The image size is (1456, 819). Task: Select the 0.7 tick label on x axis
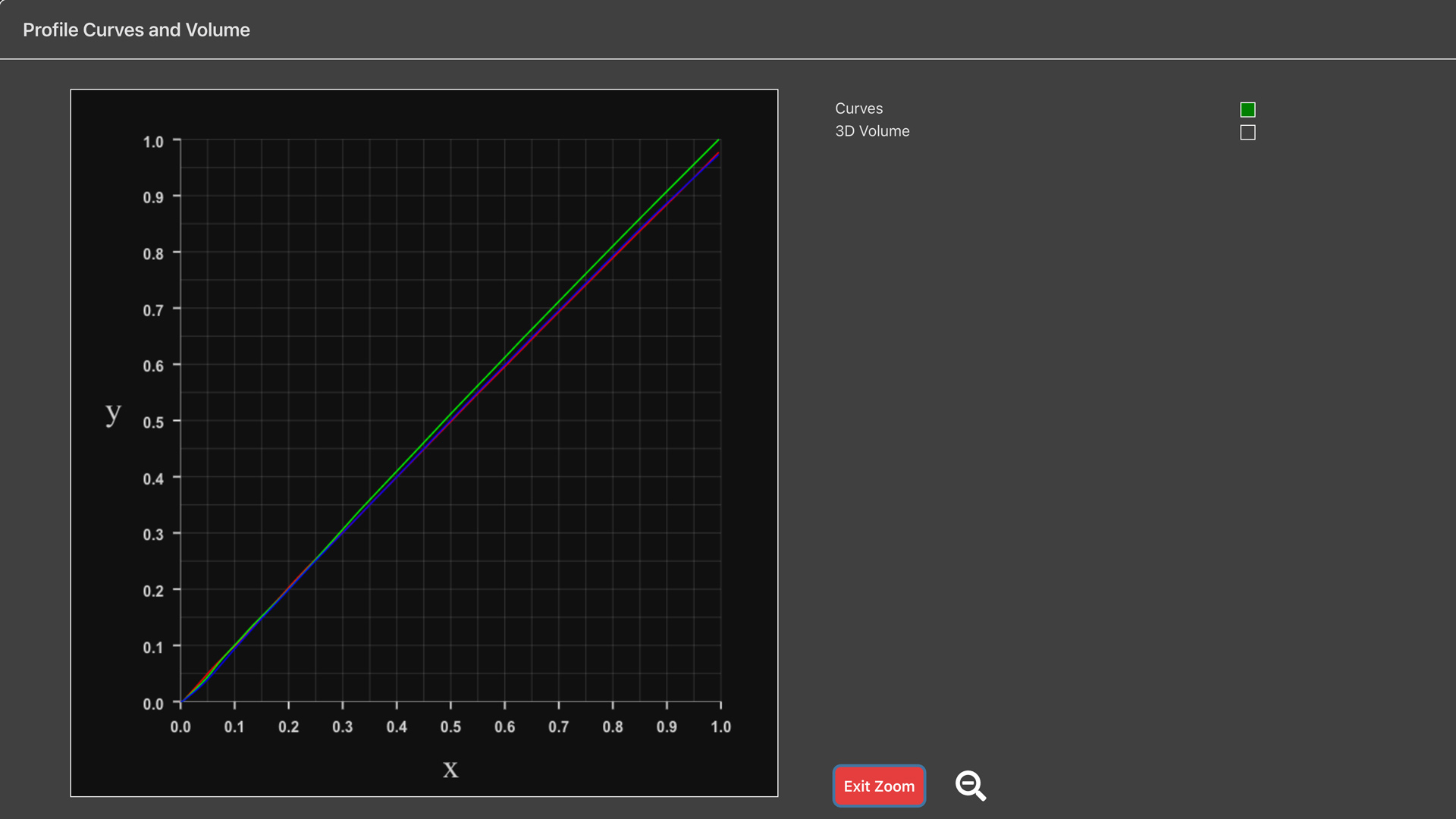point(559,726)
